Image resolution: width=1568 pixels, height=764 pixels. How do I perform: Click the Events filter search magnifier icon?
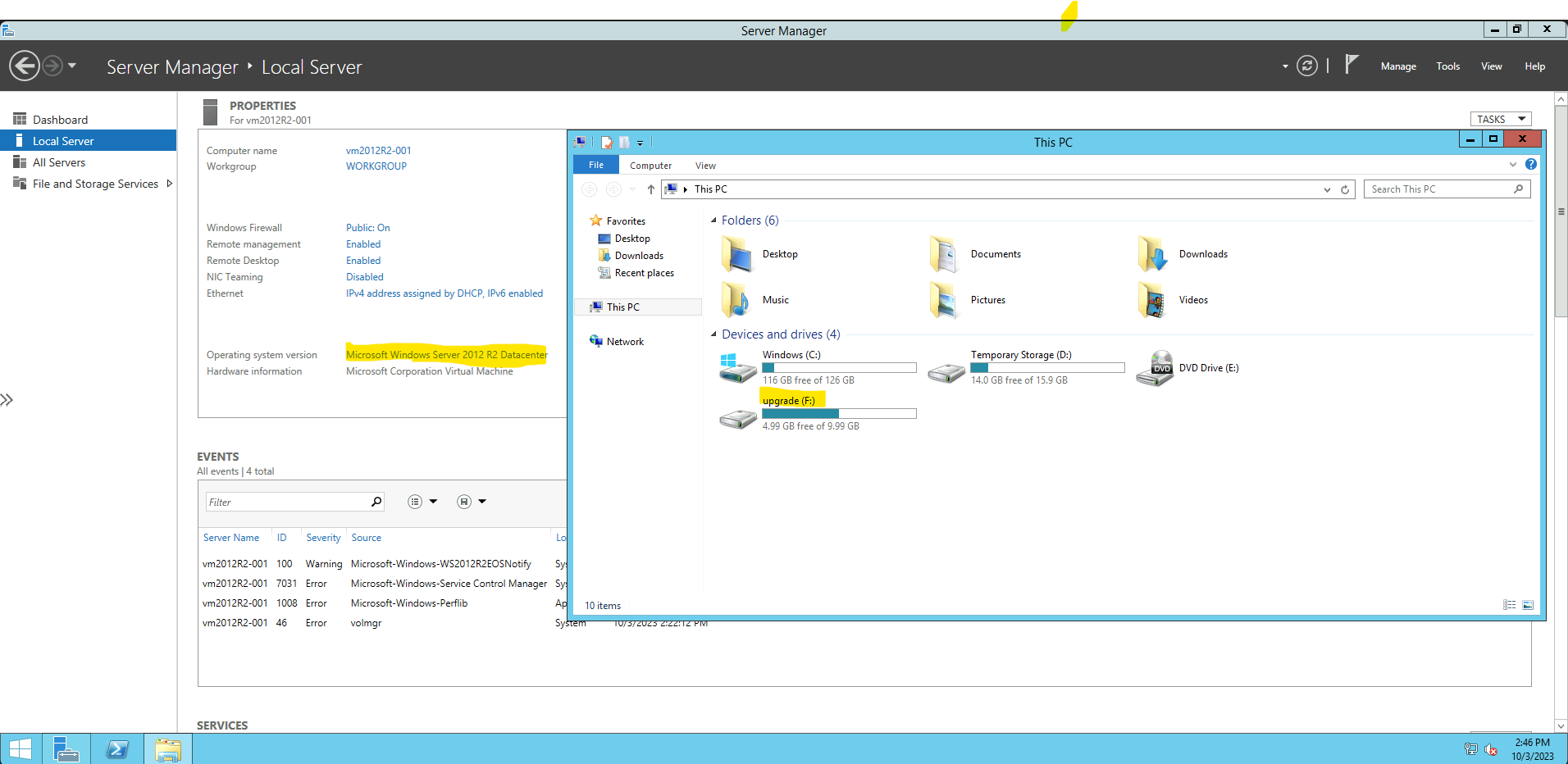(376, 502)
